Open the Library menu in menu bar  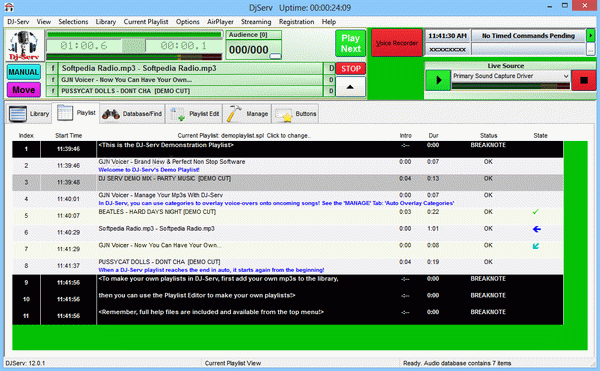pos(106,22)
